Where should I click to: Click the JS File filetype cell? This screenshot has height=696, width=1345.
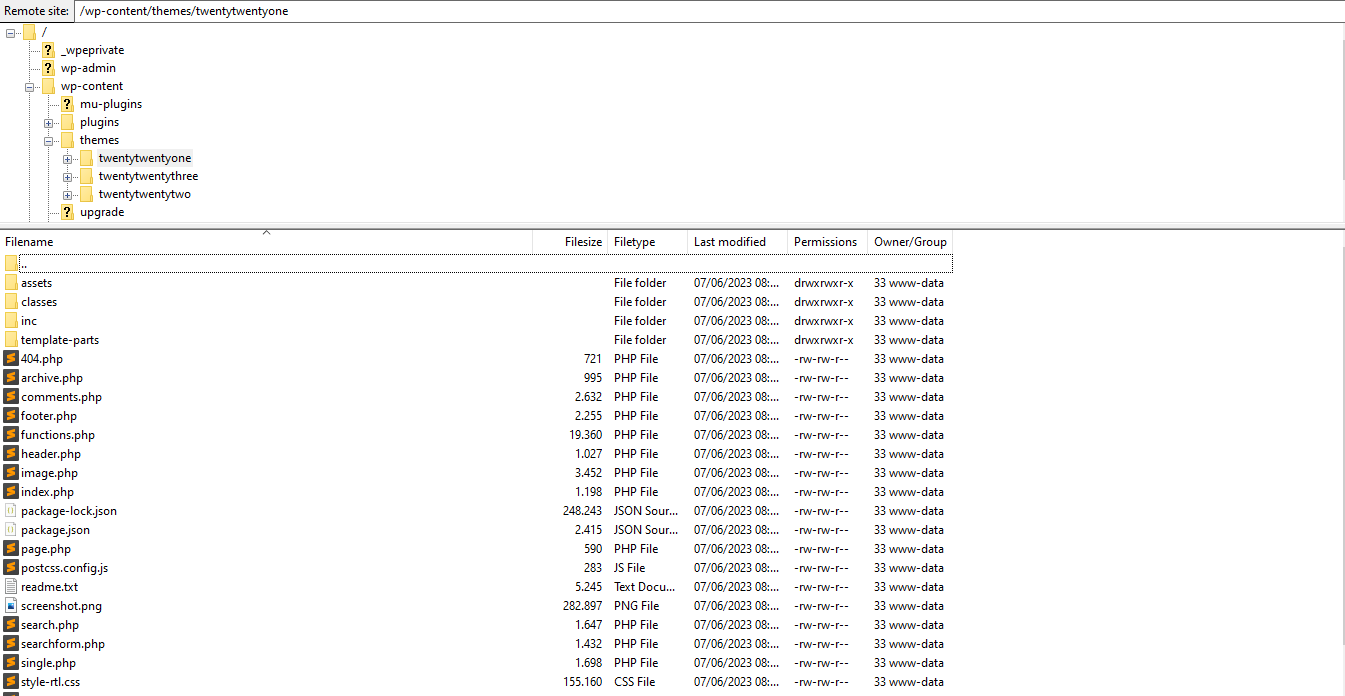tap(630, 568)
